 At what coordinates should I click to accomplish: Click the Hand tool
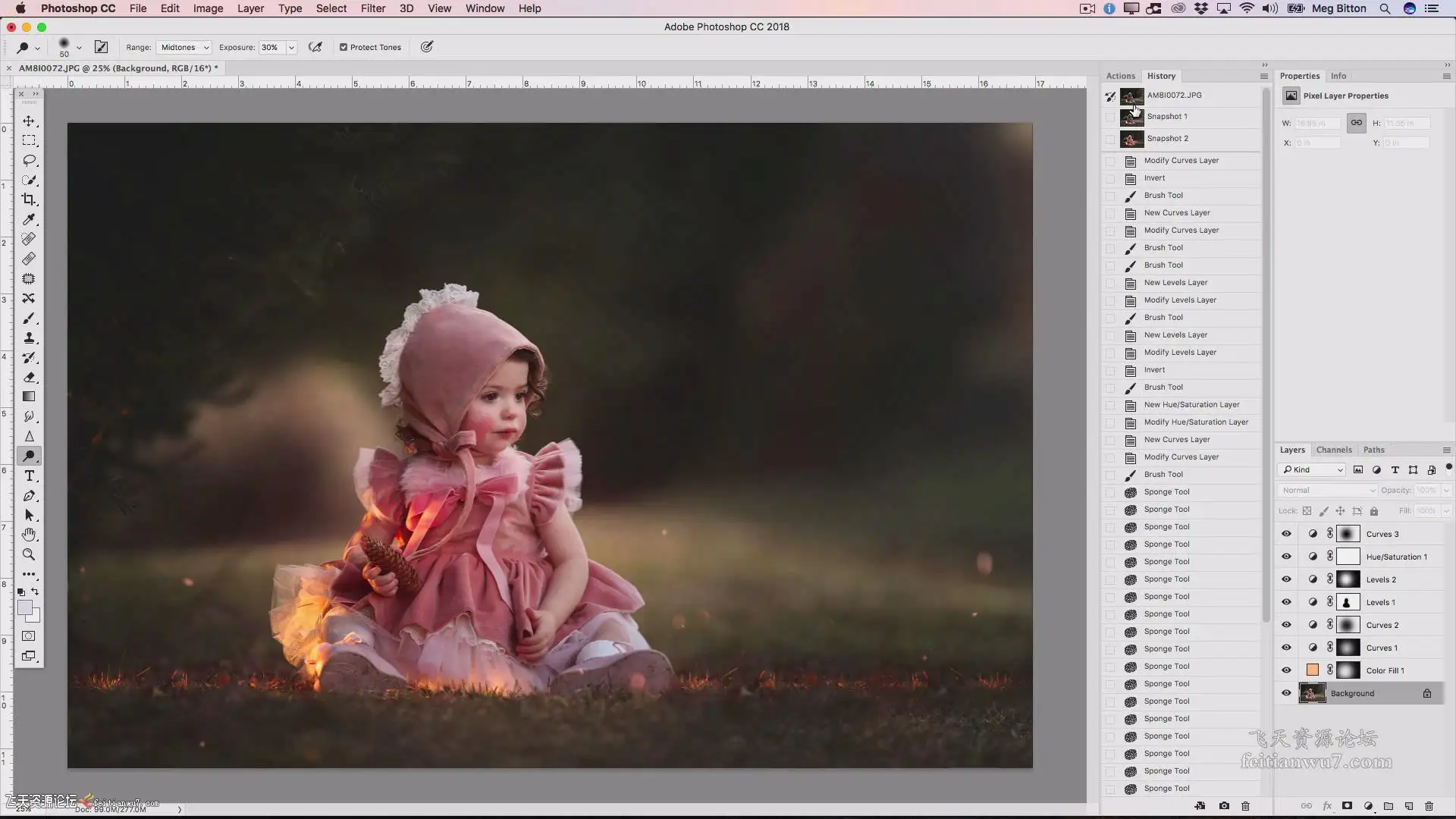coord(29,535)
